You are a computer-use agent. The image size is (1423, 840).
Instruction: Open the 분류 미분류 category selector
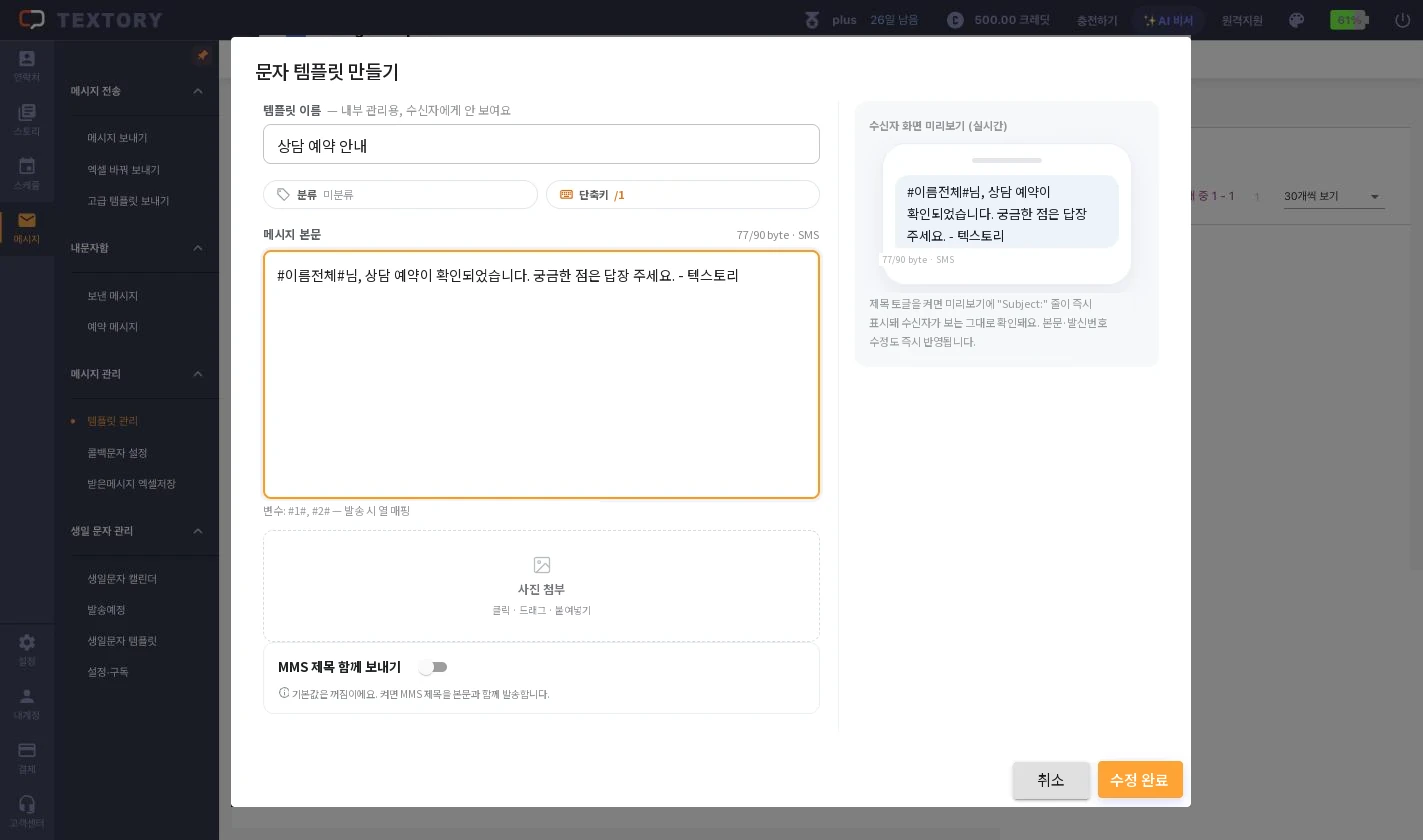pyautogui.click(x=400, y=194)
